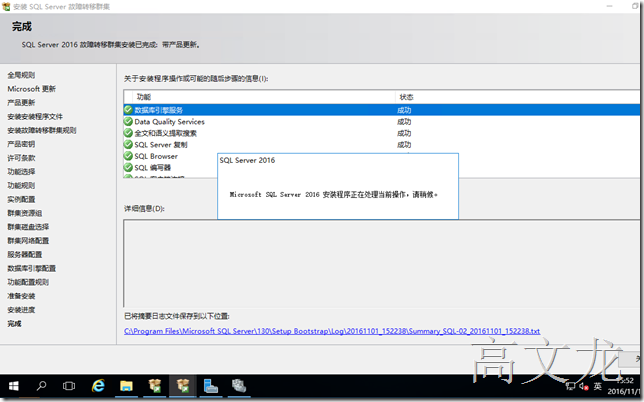This screenshot has width=644, height=402.
Task: Open Failover Cluster Manager taskbar icon
Action: (x=239, y=386)
